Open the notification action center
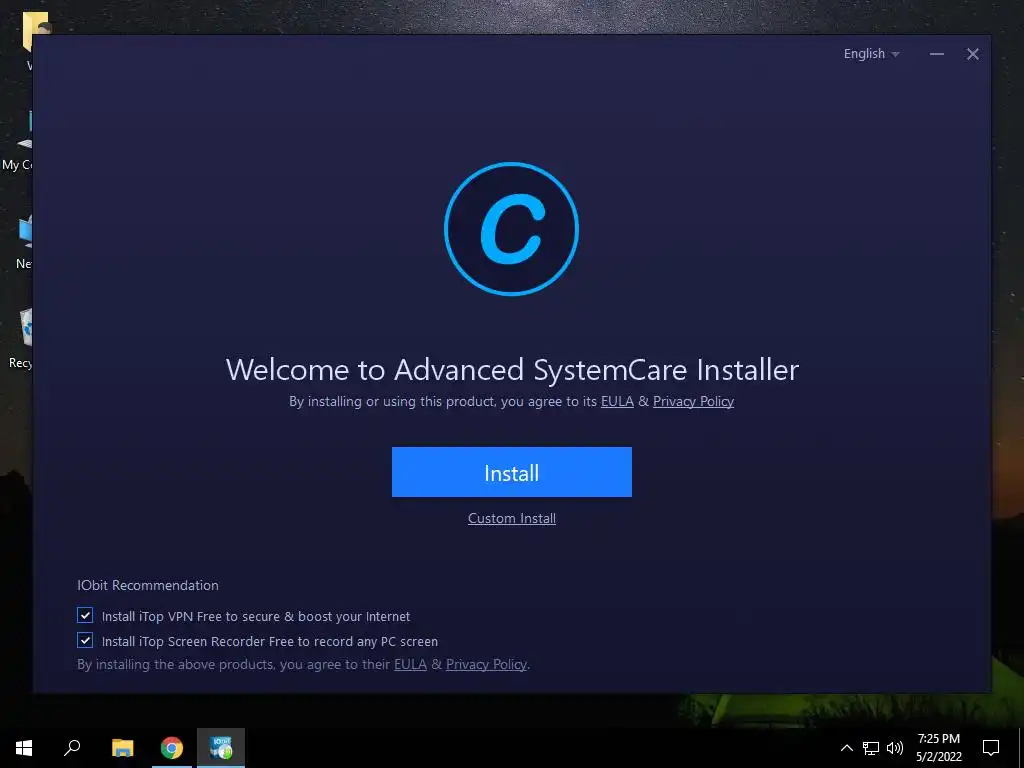Viewport: 1024px width, 768px height. click(991, 748)
